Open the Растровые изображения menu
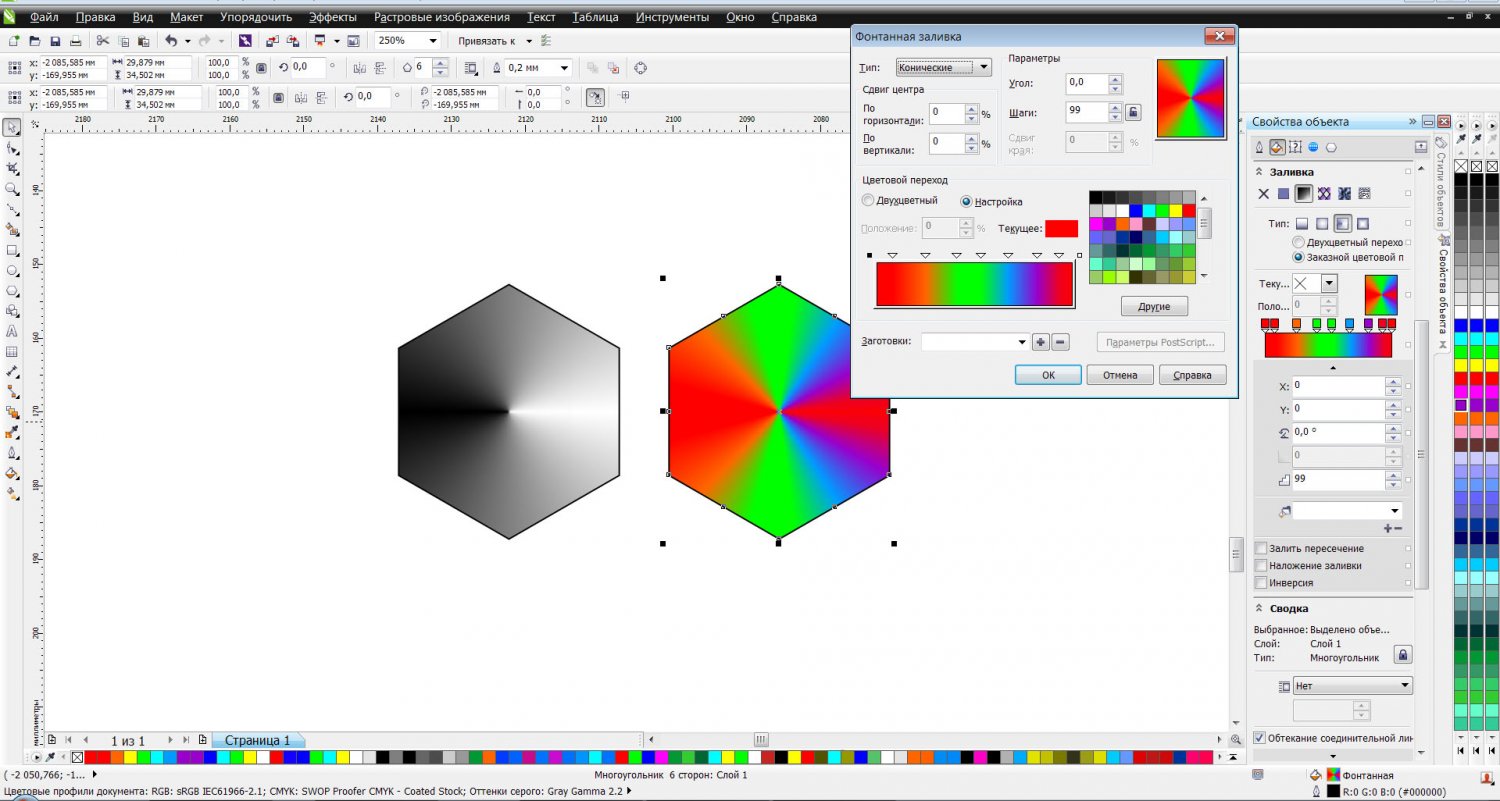The height and width of the screenshot is (801, 1500). tap(442, 17)
